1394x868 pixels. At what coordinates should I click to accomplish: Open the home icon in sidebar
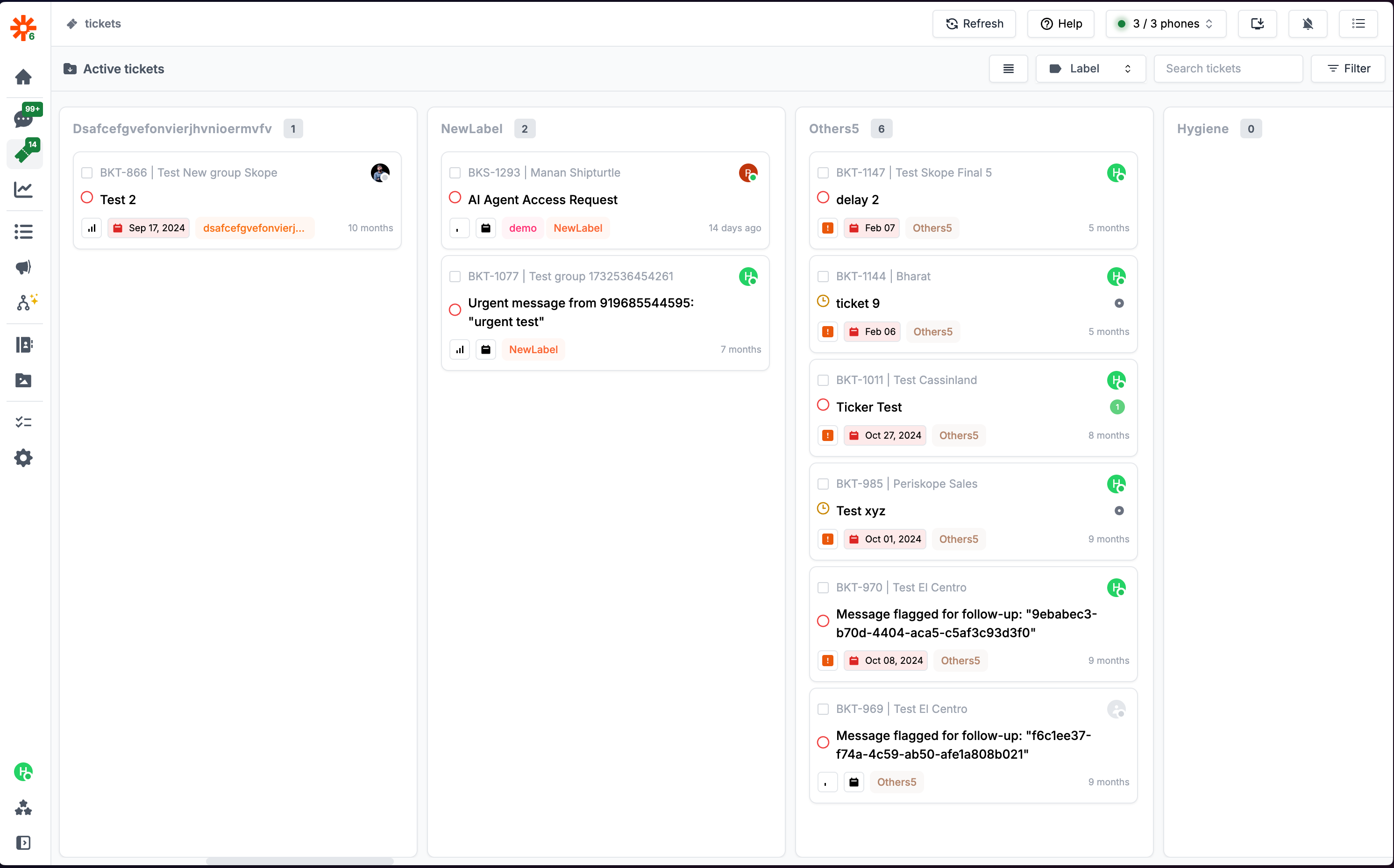[23, 77]
